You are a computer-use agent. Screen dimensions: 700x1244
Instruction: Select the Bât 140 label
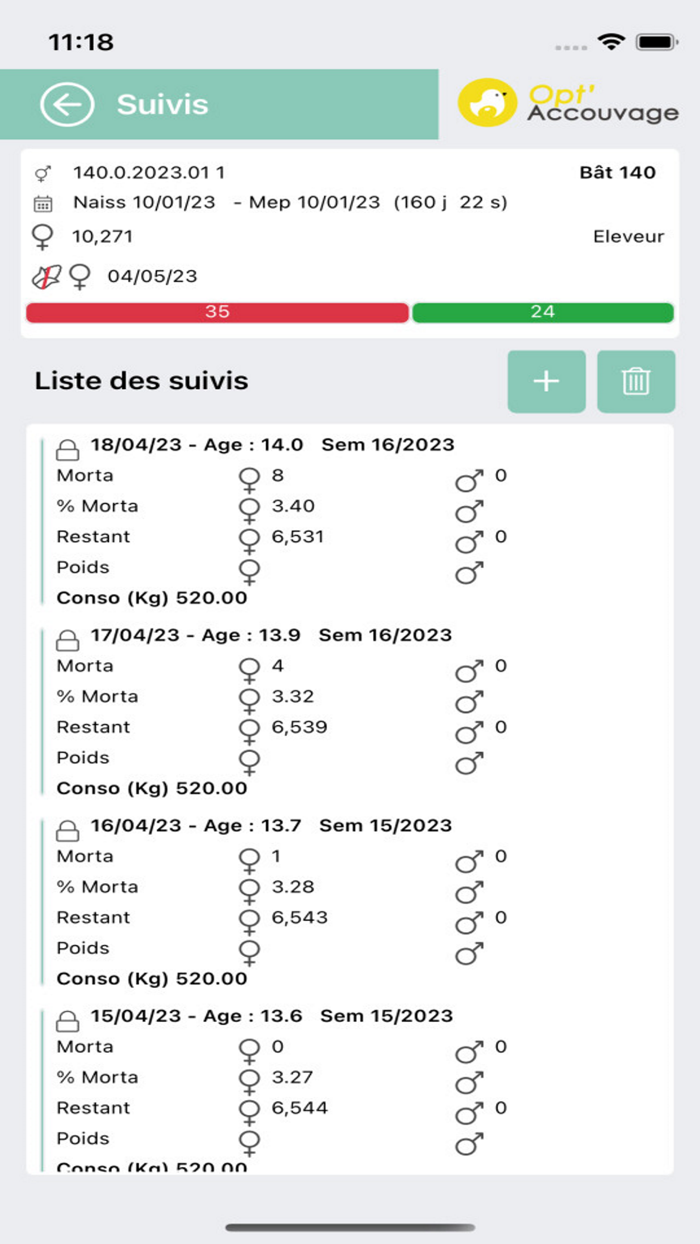(x=617, y=172)
